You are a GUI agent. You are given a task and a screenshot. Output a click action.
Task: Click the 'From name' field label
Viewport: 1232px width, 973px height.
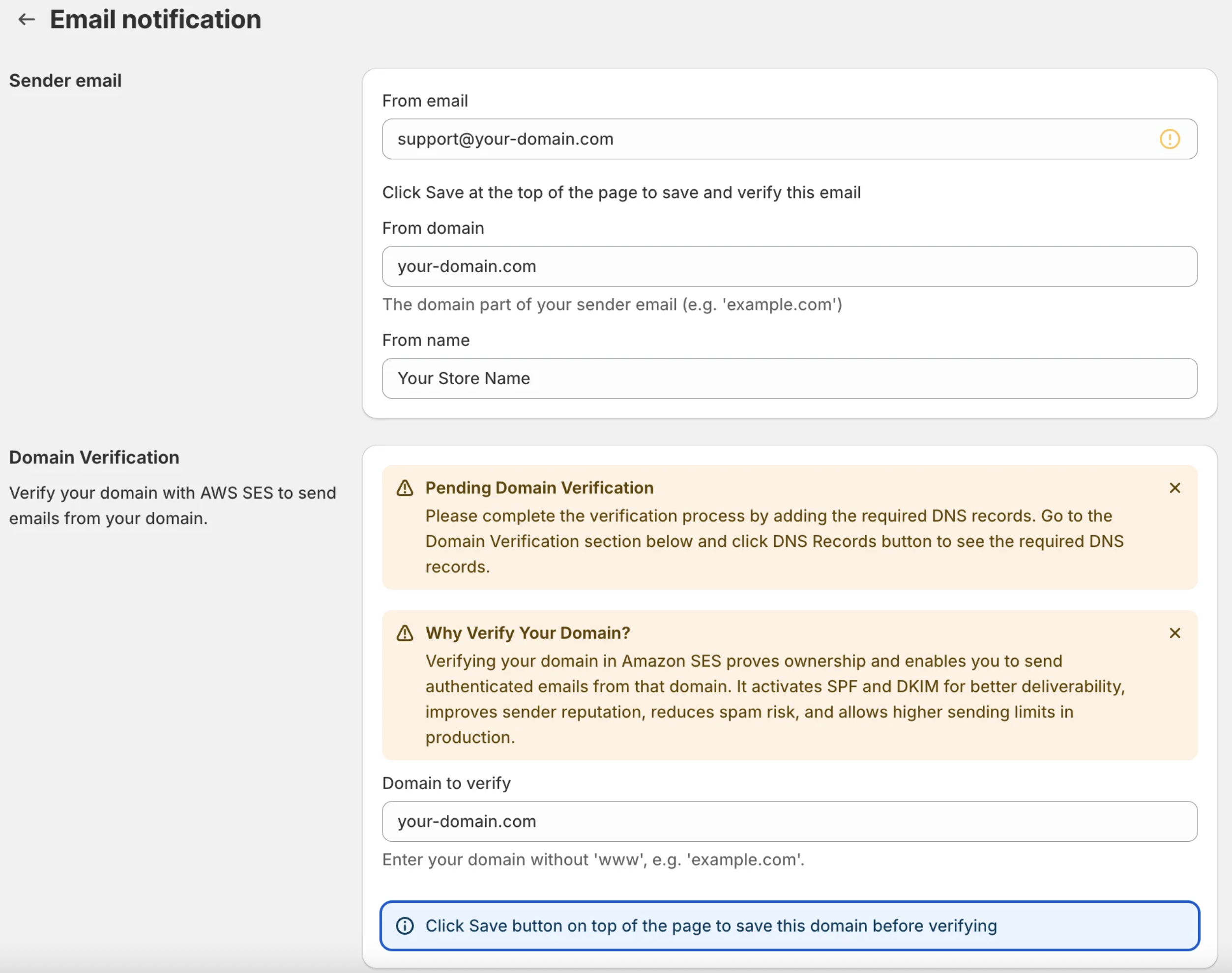(x=426, y=340)
